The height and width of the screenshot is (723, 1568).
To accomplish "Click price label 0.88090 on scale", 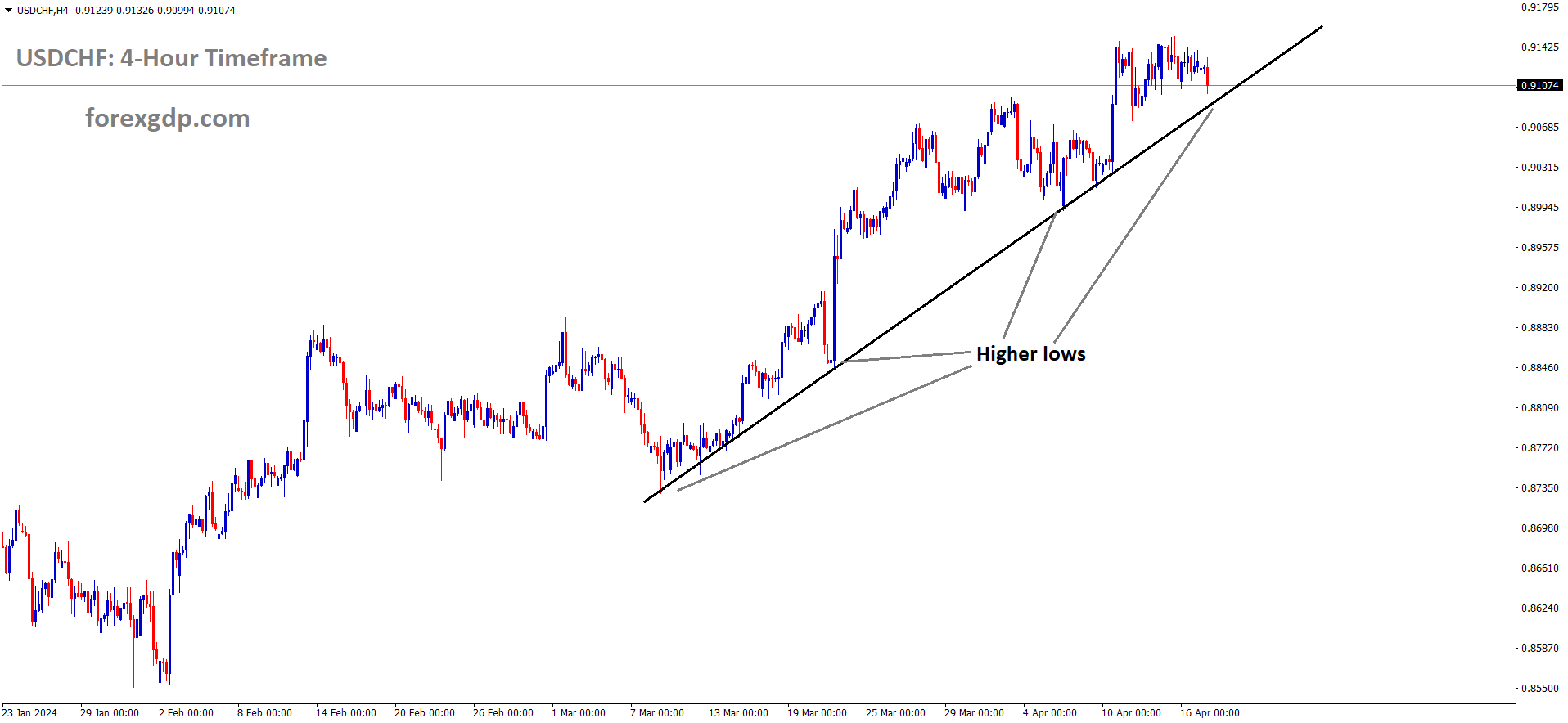I will [1539, 408].
